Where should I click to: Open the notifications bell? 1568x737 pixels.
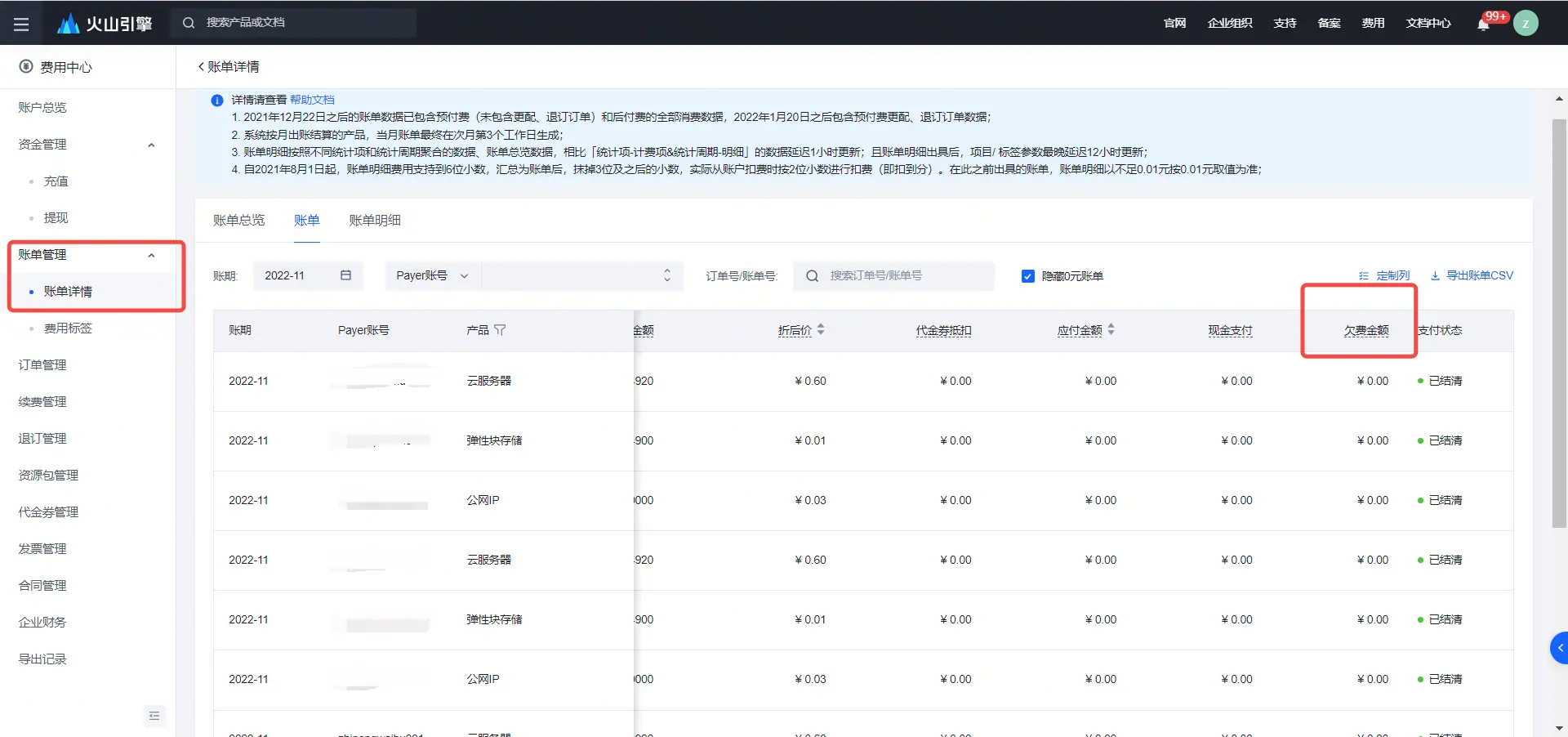[x=1483, y=25]
